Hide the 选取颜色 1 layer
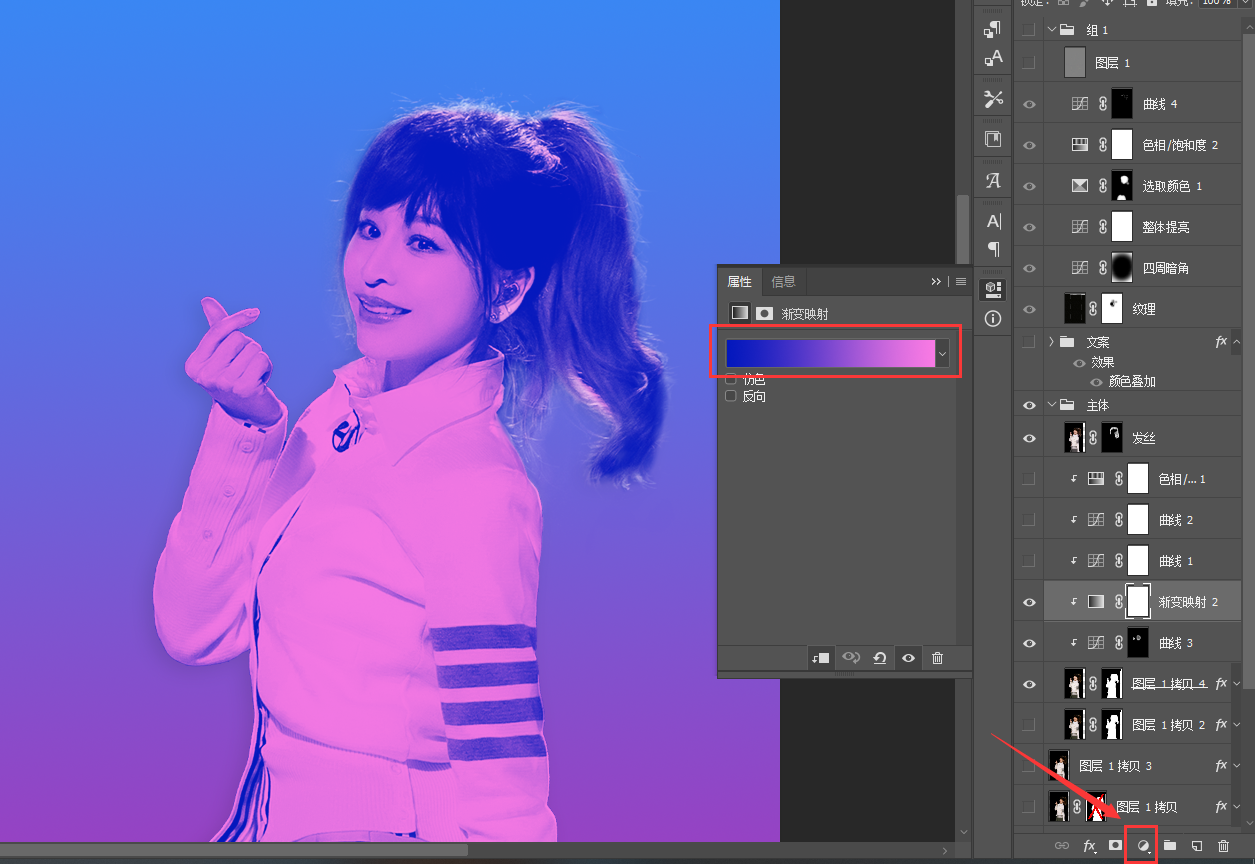This screenshot has width=1255, height=864. click(1029, 186)
